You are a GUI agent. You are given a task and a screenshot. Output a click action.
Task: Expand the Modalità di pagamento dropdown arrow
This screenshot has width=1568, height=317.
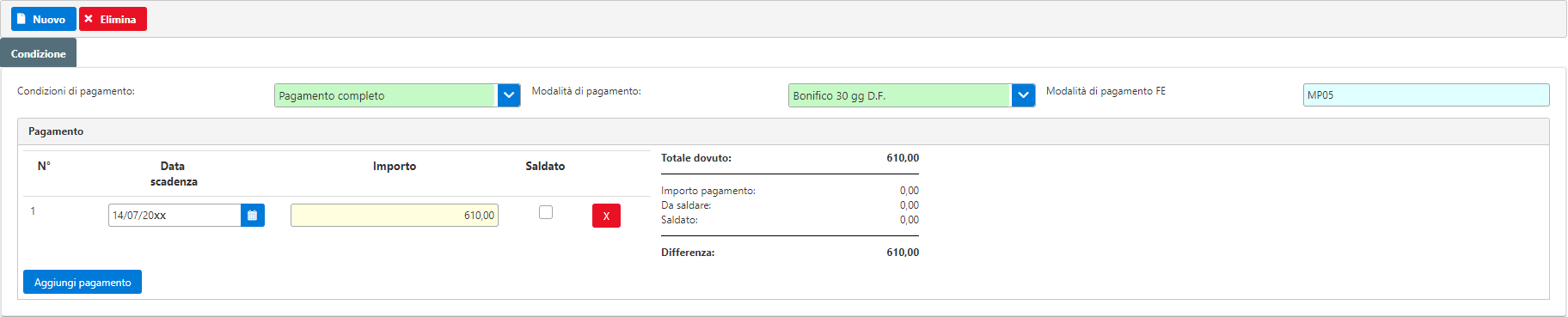(x=1023, y=95)
